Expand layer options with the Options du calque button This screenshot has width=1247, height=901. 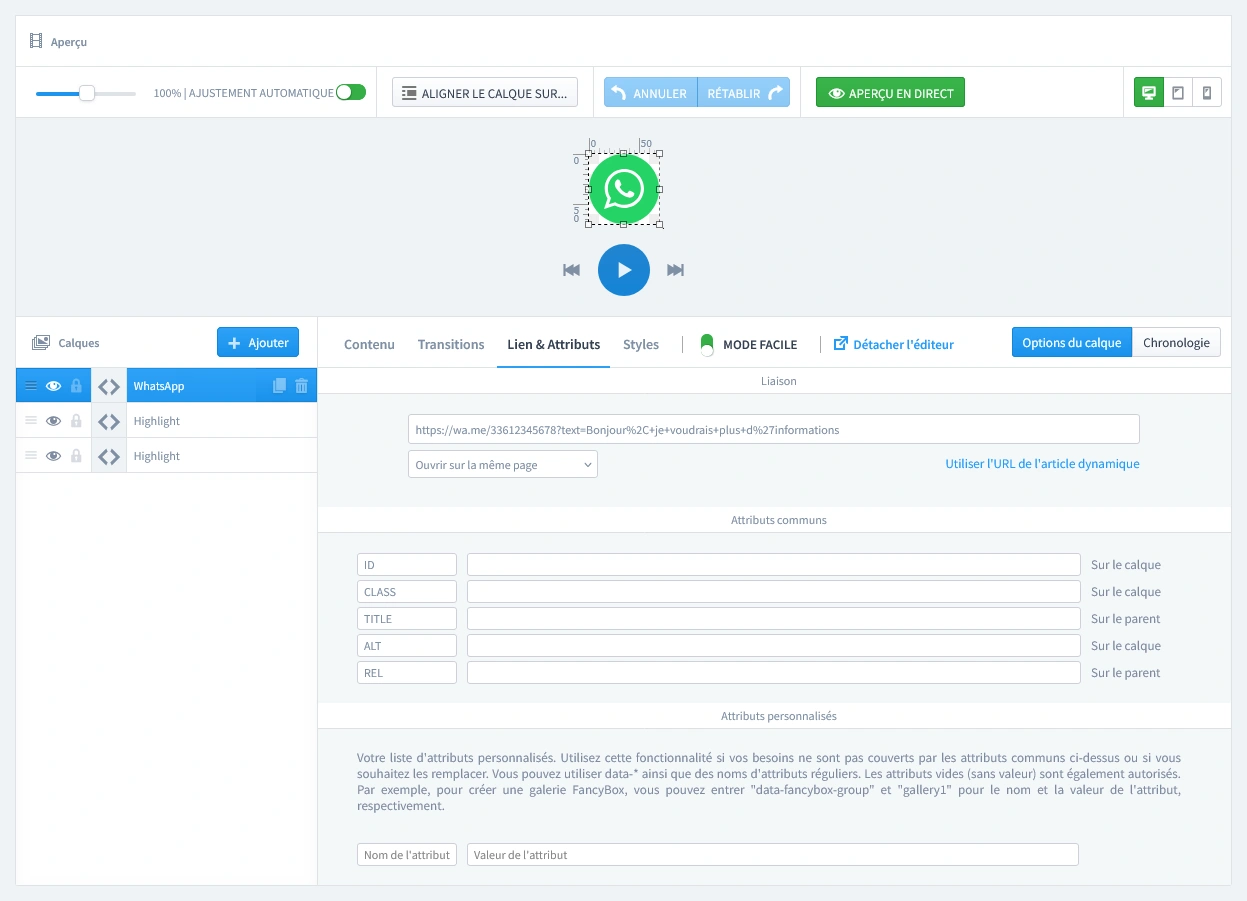1071,341
